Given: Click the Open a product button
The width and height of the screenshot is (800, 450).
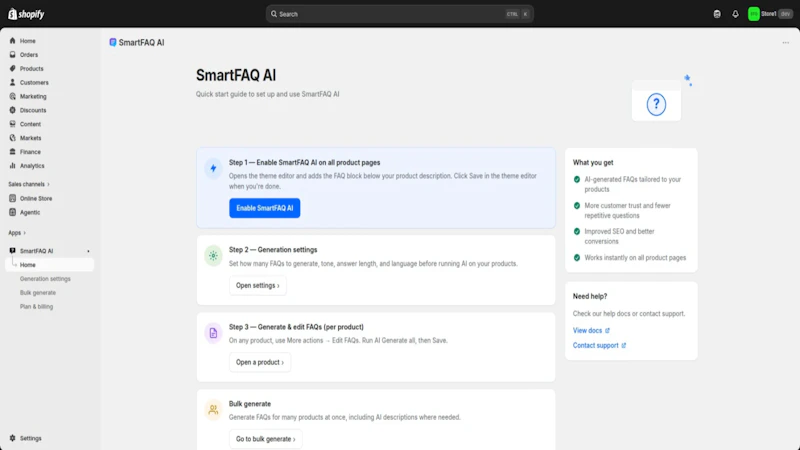Looking at the screenshot, I should pos(260,362).
